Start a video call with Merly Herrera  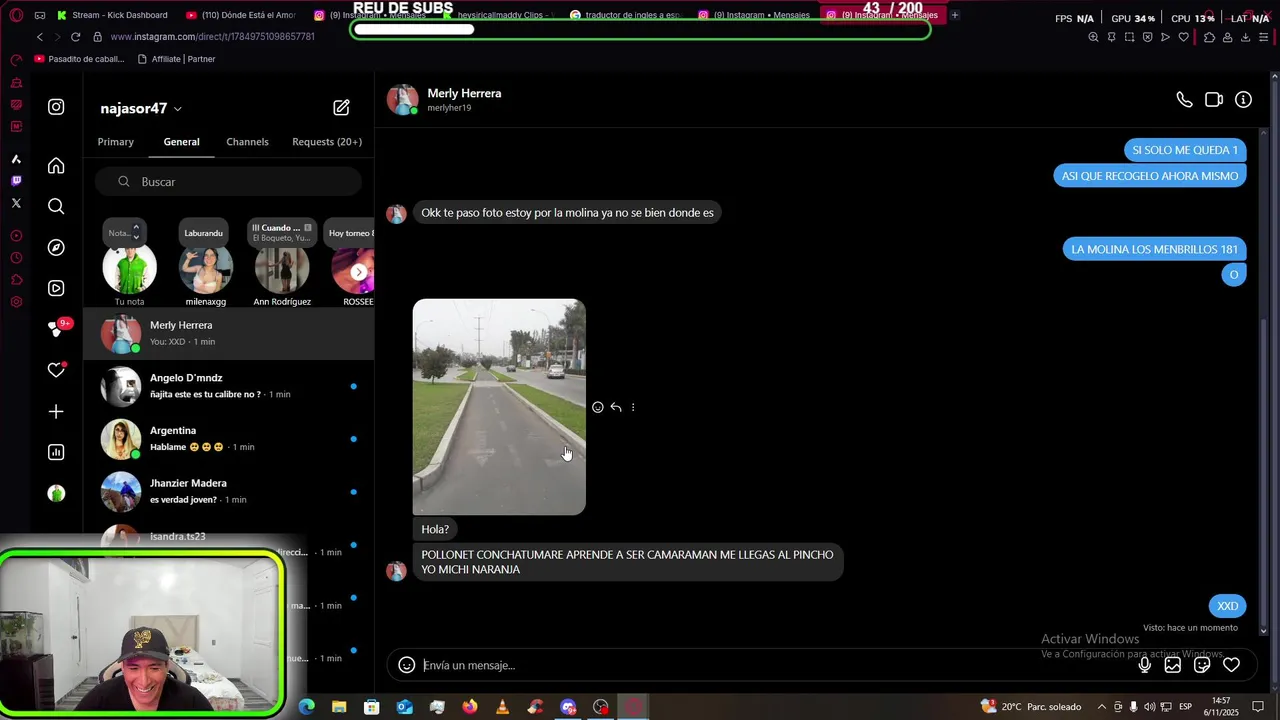click(x=1214, y=100)
